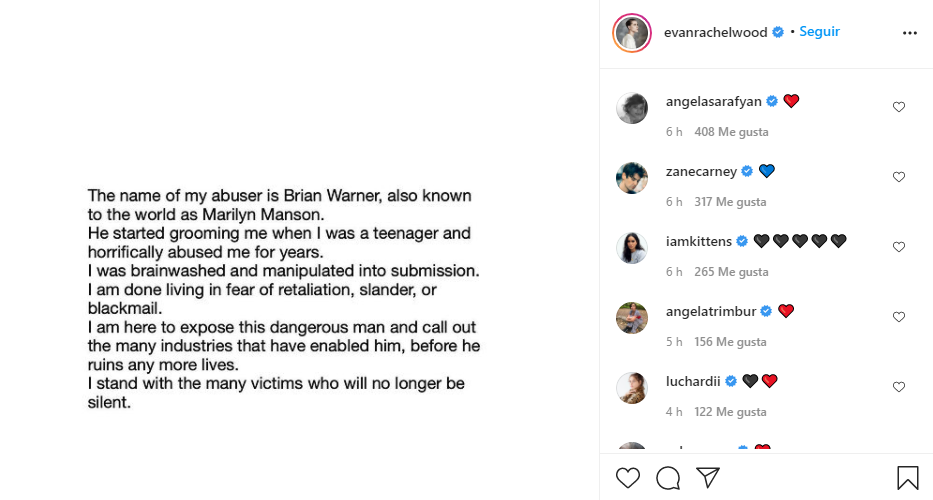Heart the comment by angelatrimbur
Image resolution: width=933 pixels, height=500 pixels.
[898, 317]
